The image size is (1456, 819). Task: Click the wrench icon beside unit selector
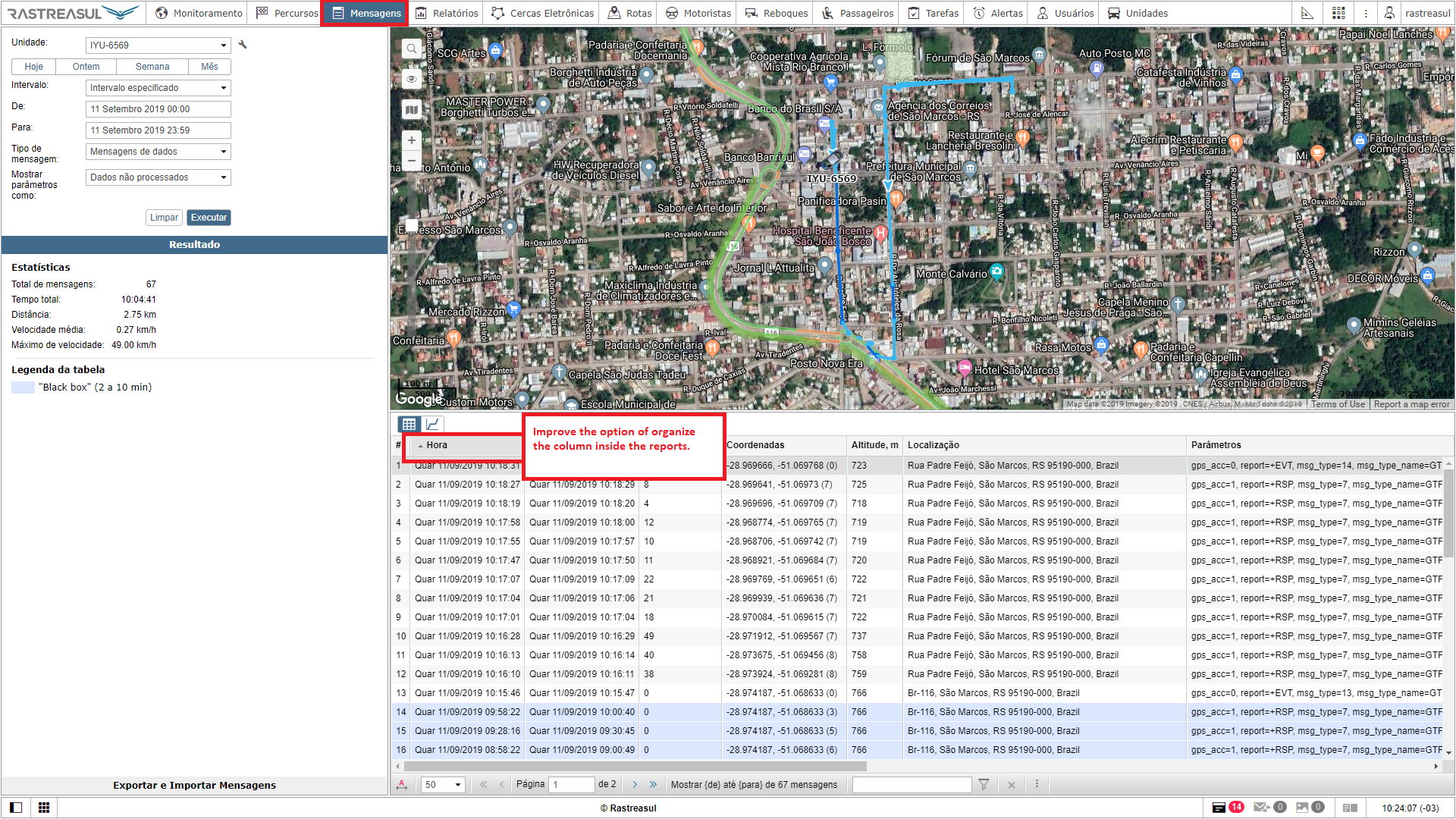[243, 45]
